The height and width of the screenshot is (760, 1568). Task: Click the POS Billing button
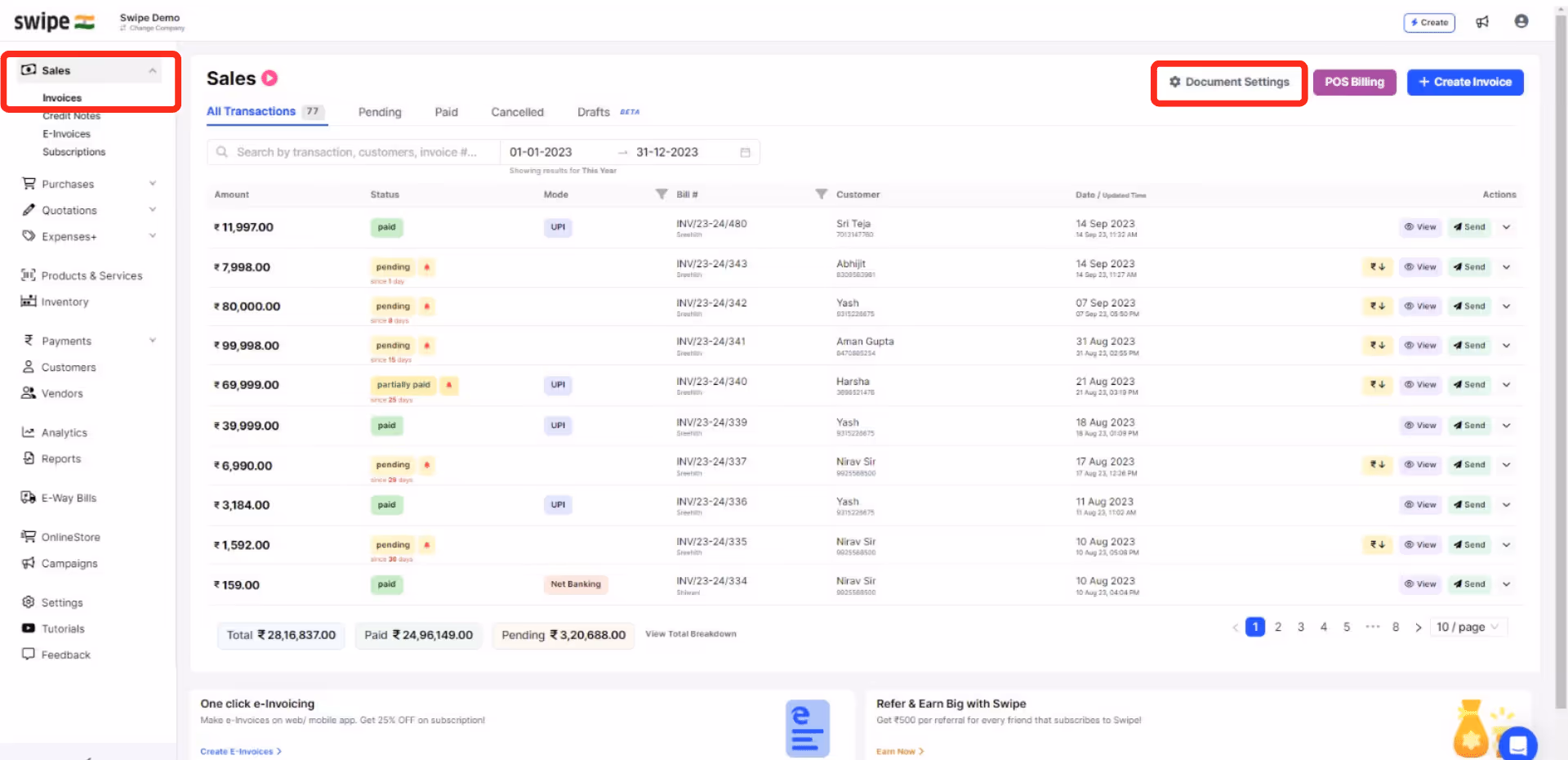coord(1354,83)
